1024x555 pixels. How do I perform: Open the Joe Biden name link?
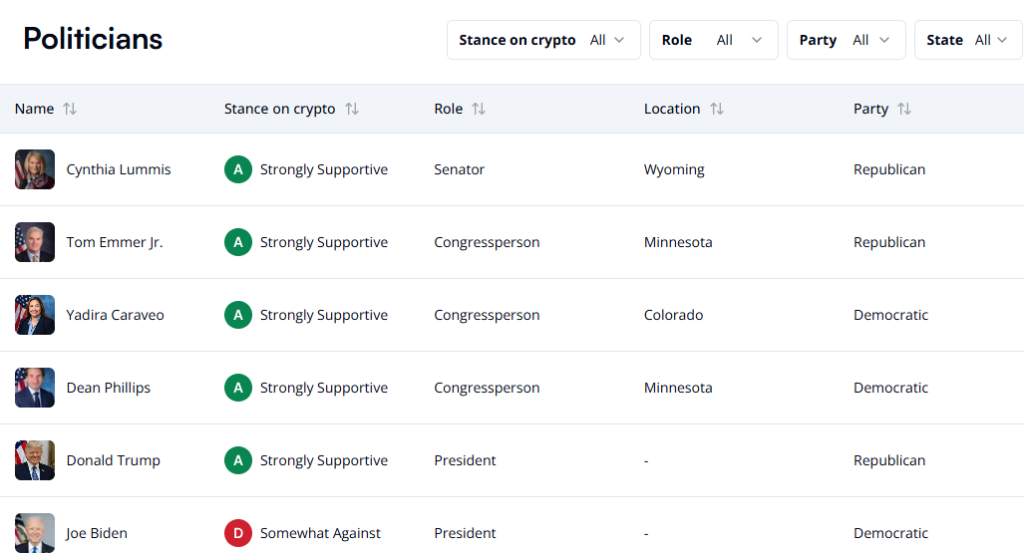tap(97, 533)
